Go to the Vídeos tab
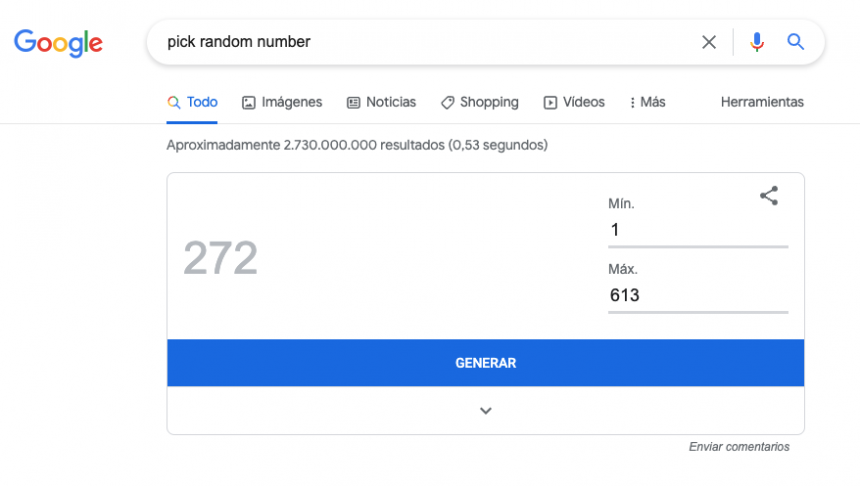The image size is (860, 486). click(574, 102)
